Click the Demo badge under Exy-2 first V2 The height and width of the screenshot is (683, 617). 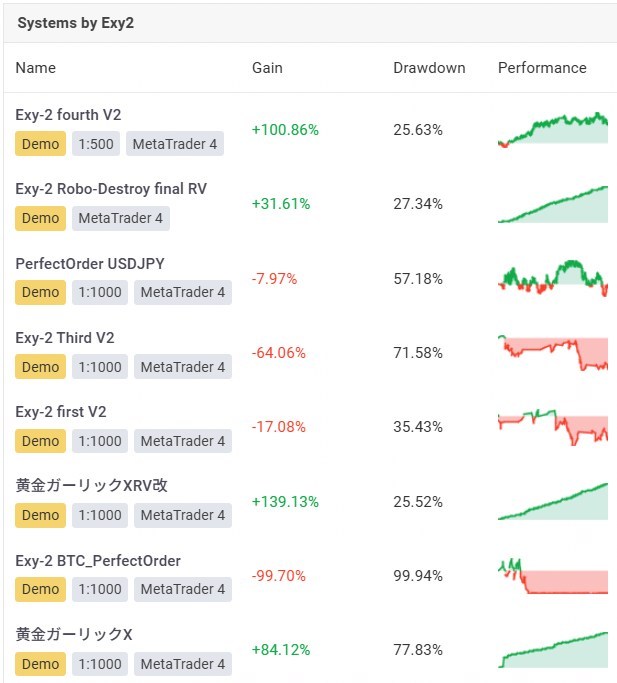point(41,441)
